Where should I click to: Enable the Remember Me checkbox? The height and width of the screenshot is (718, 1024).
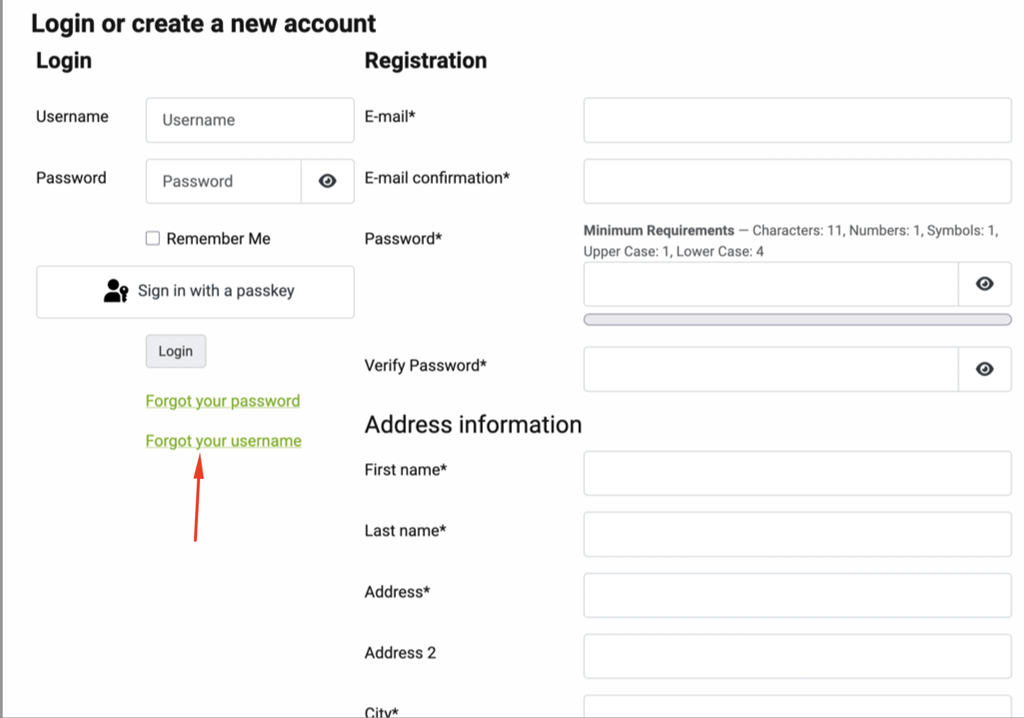tap(153, 238)
